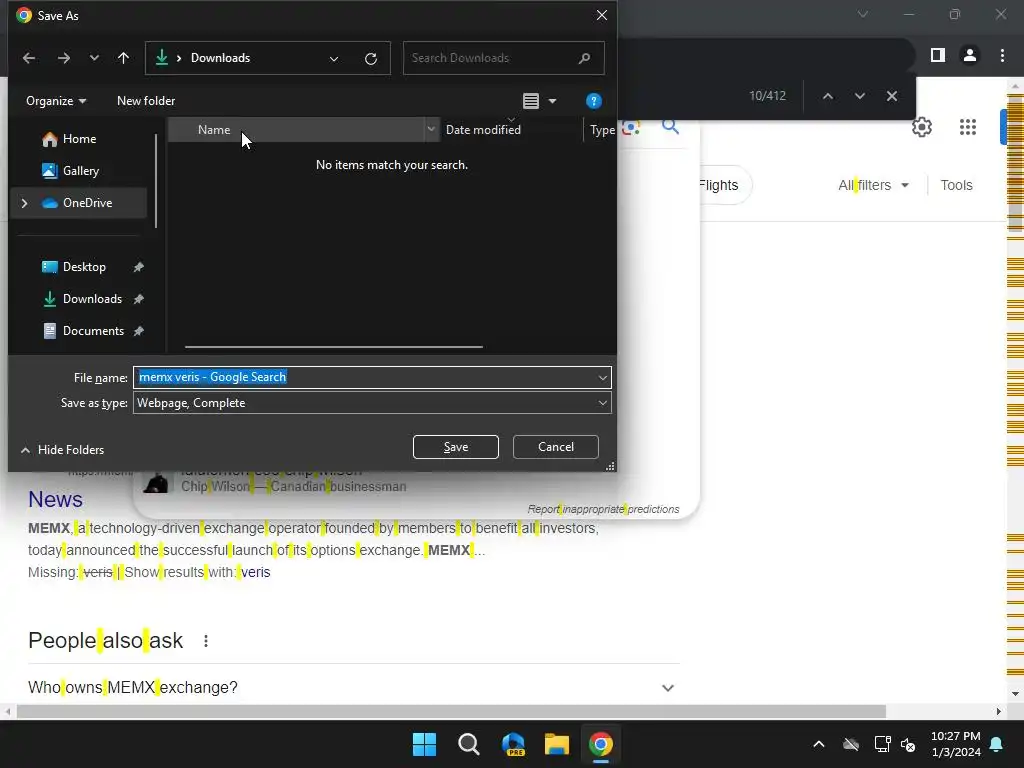Open recent locations dropdown arrow
The width and height of the screenshot is (1024, 768).
coord(94,58)
